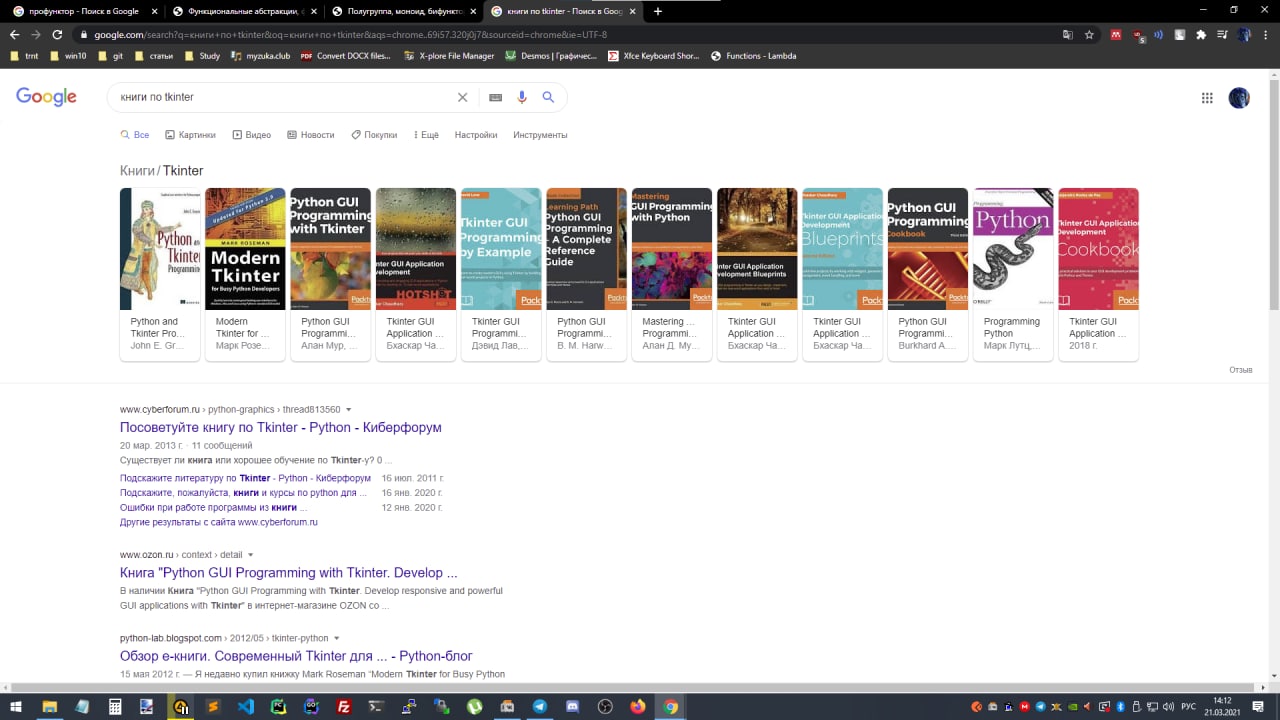Click the browser address bar URL
1280x720 pixels.
click(350, 34)
